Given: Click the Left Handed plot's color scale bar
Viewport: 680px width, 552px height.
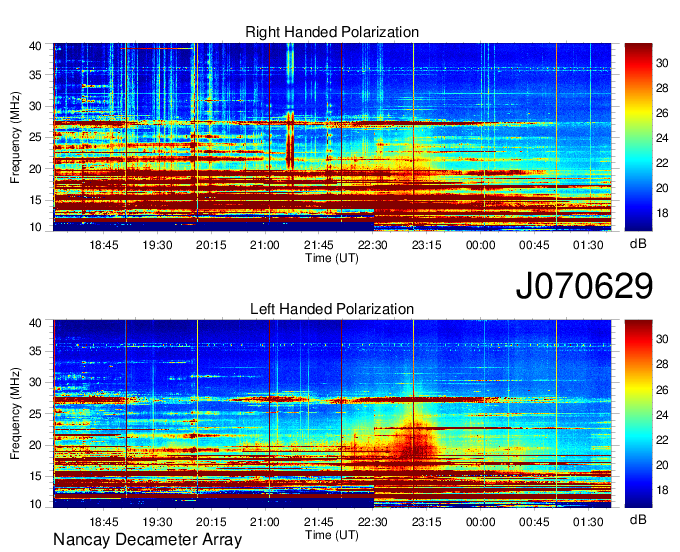Looking at the screenshot, I should pyautogui.click(x=638, y=414).
